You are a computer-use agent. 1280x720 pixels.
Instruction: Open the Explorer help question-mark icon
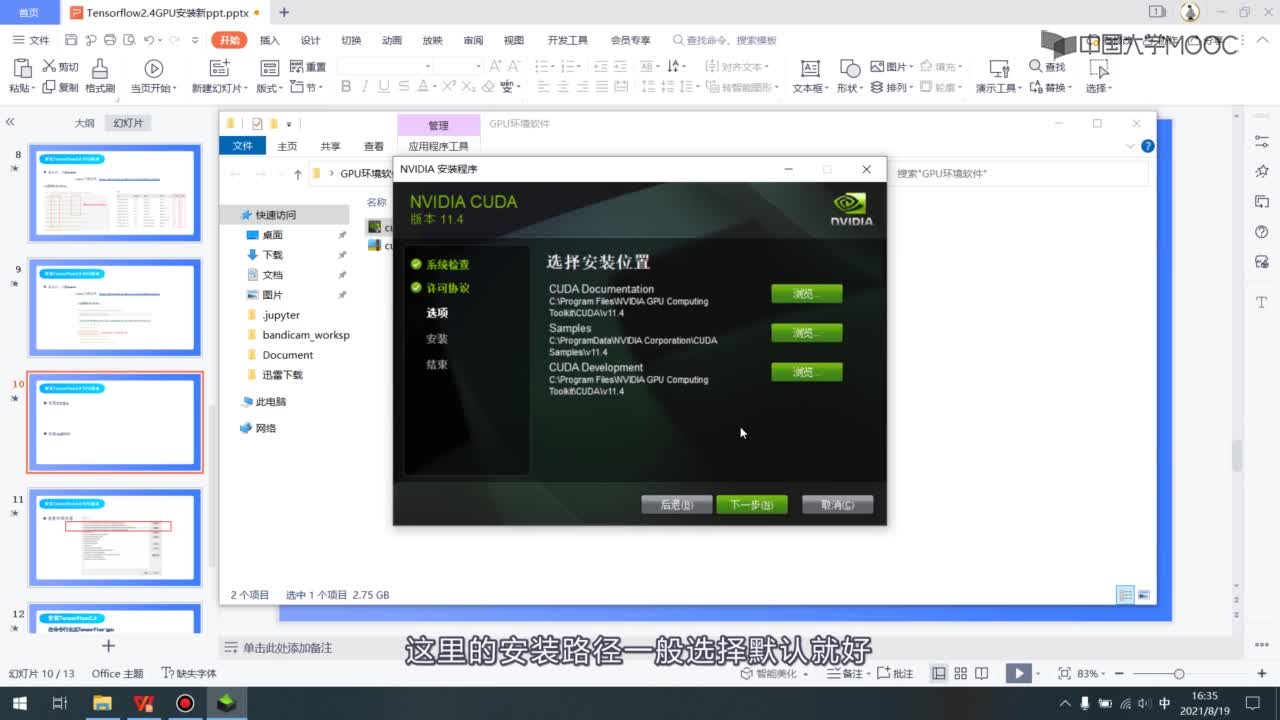point(1148,145)
